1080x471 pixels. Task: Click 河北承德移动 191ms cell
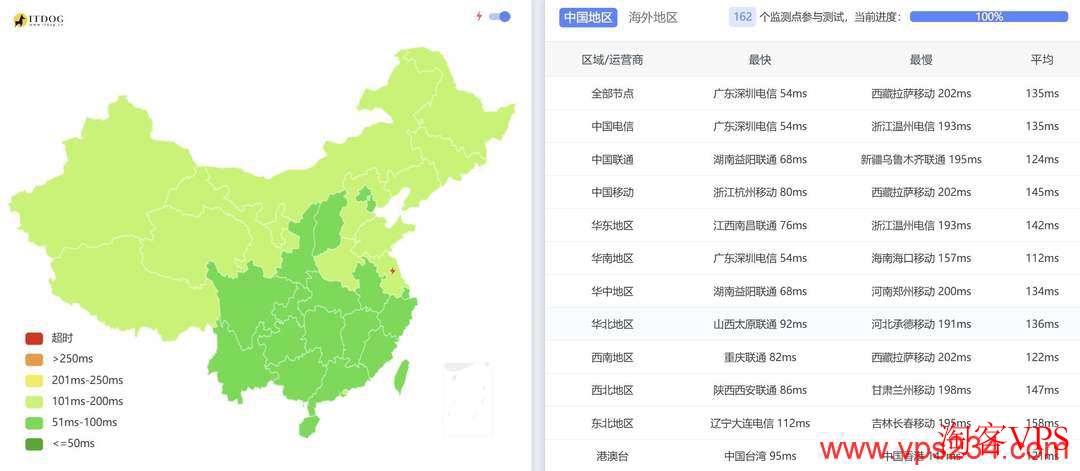pos(921,324)
